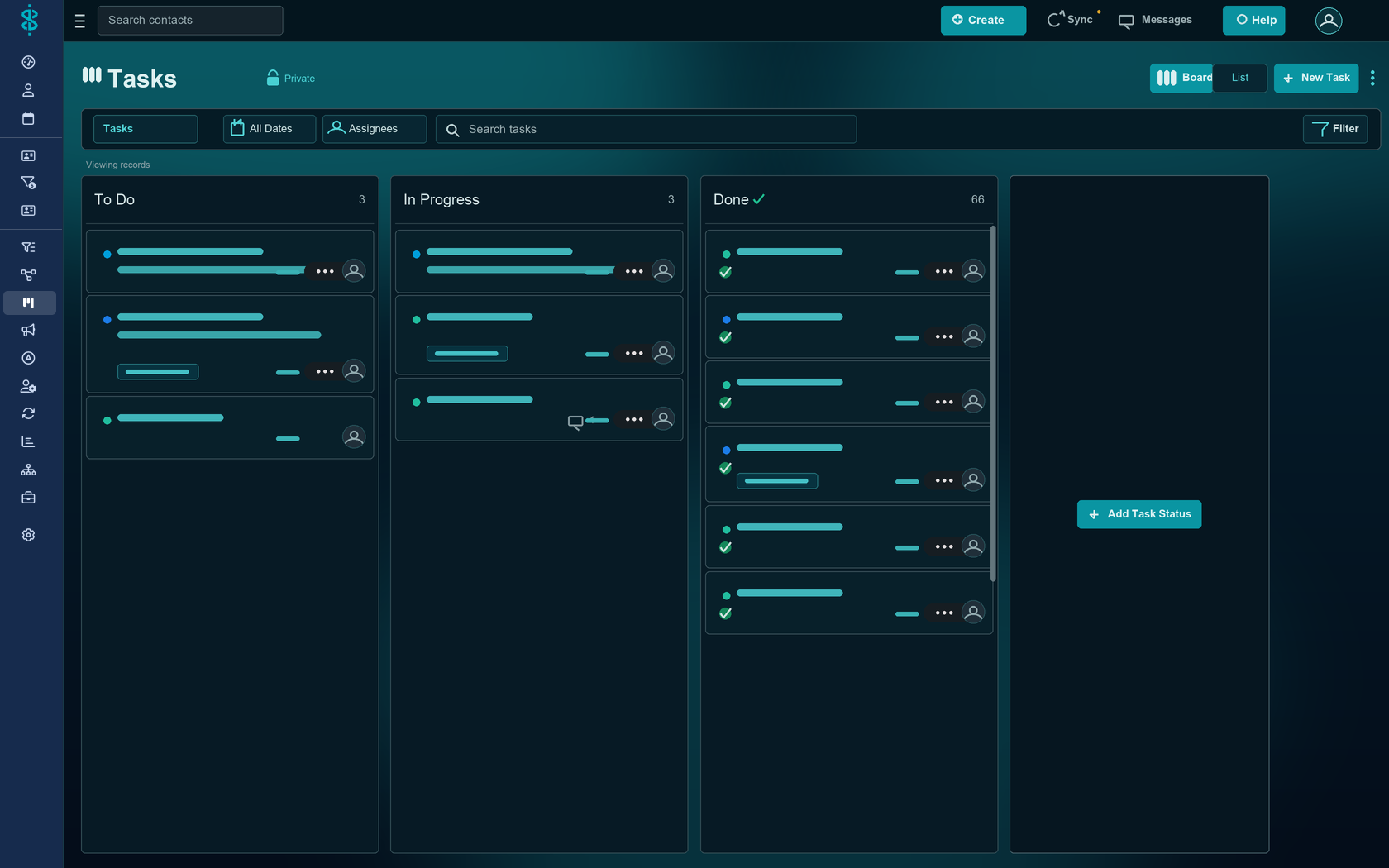The image size is (1389, 868).
Task: Click the tag label on fourth Done card
Action: pyautogui.click(x=777, y=481)
